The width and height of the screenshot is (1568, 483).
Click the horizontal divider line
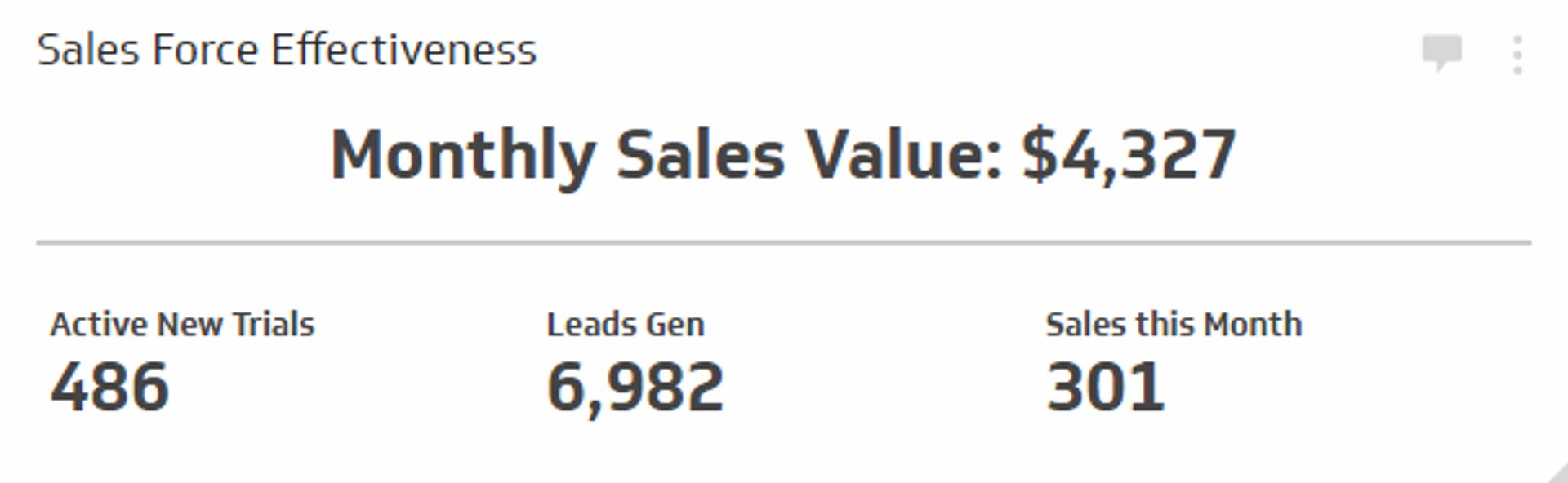point(782,241)
